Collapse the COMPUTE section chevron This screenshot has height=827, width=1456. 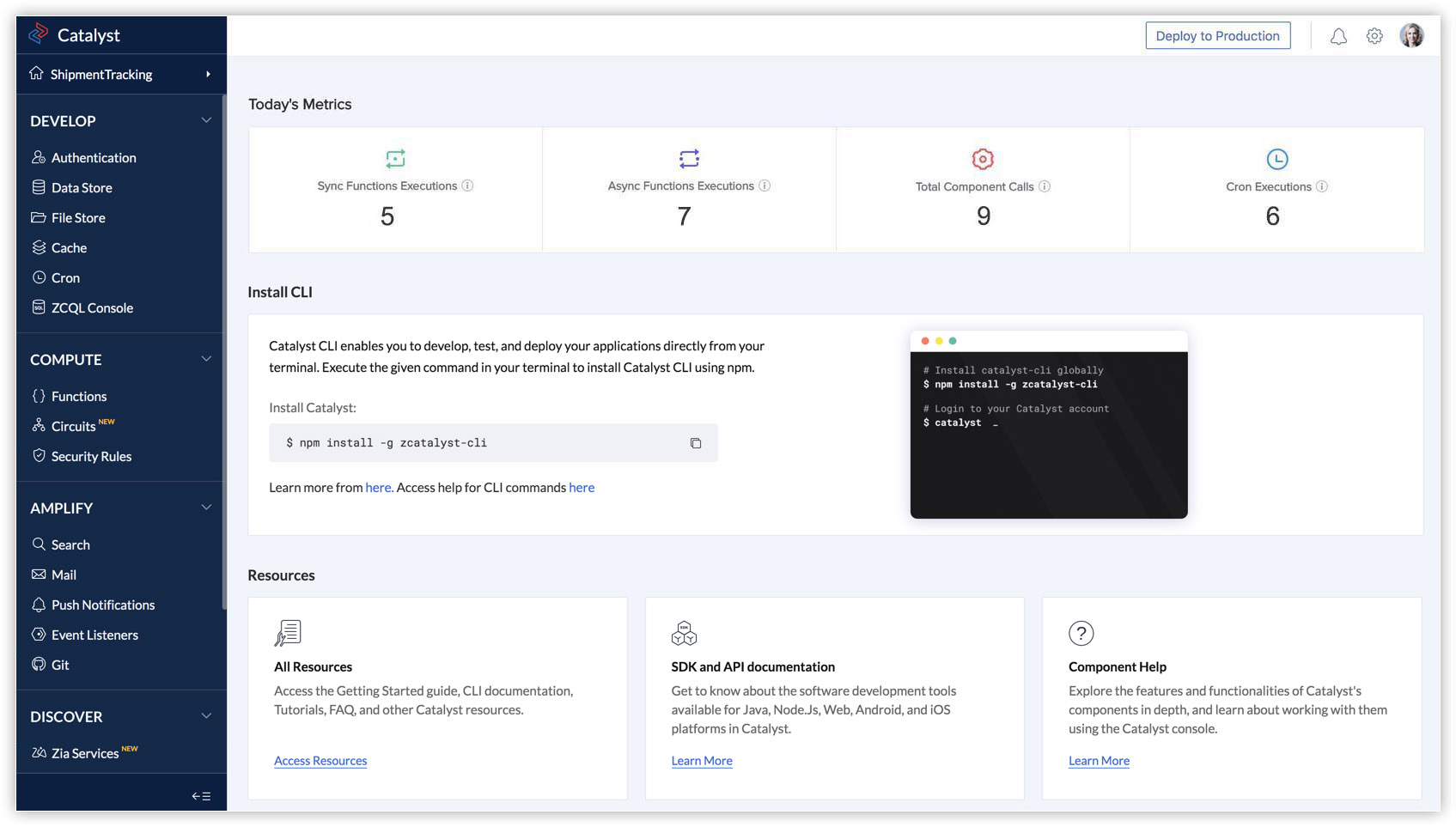tap(206, 359)
